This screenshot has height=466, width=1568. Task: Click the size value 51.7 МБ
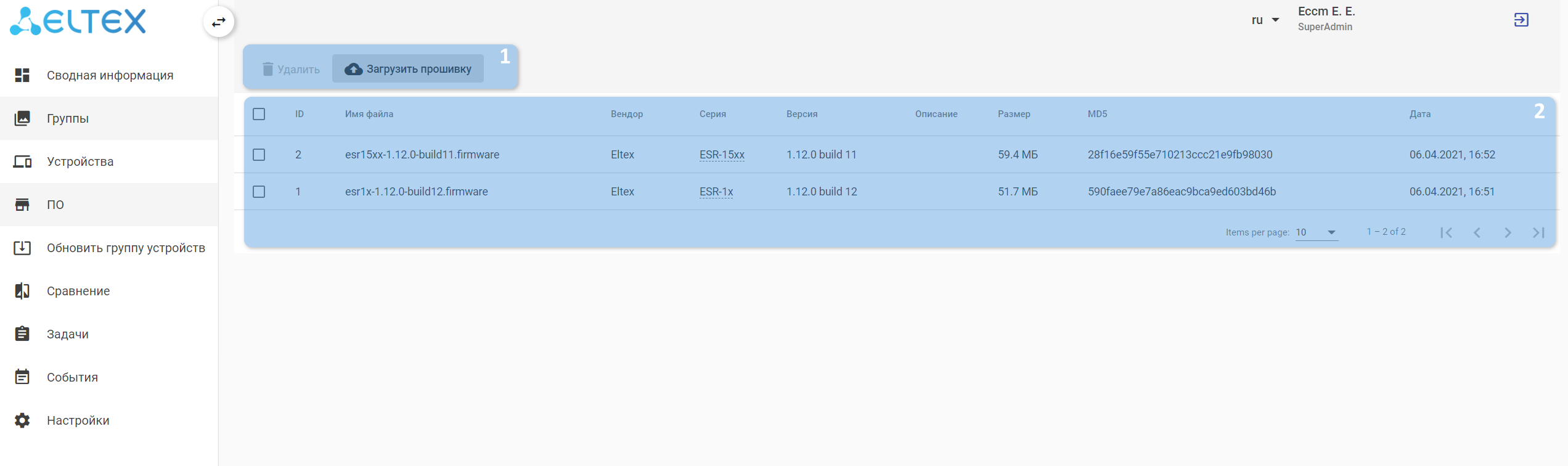pyautogui.click(x=1018, y=192)
